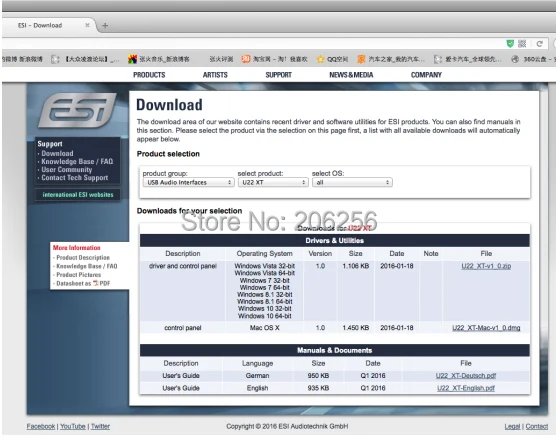Open the Twitter footer link
The width and height of the screenshot is (556, 441).
(x=100, y=426)
